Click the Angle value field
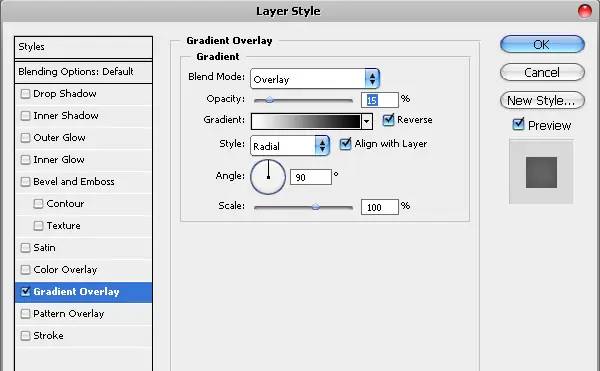Screen dimensions: 600x371 tap(311, 177)
